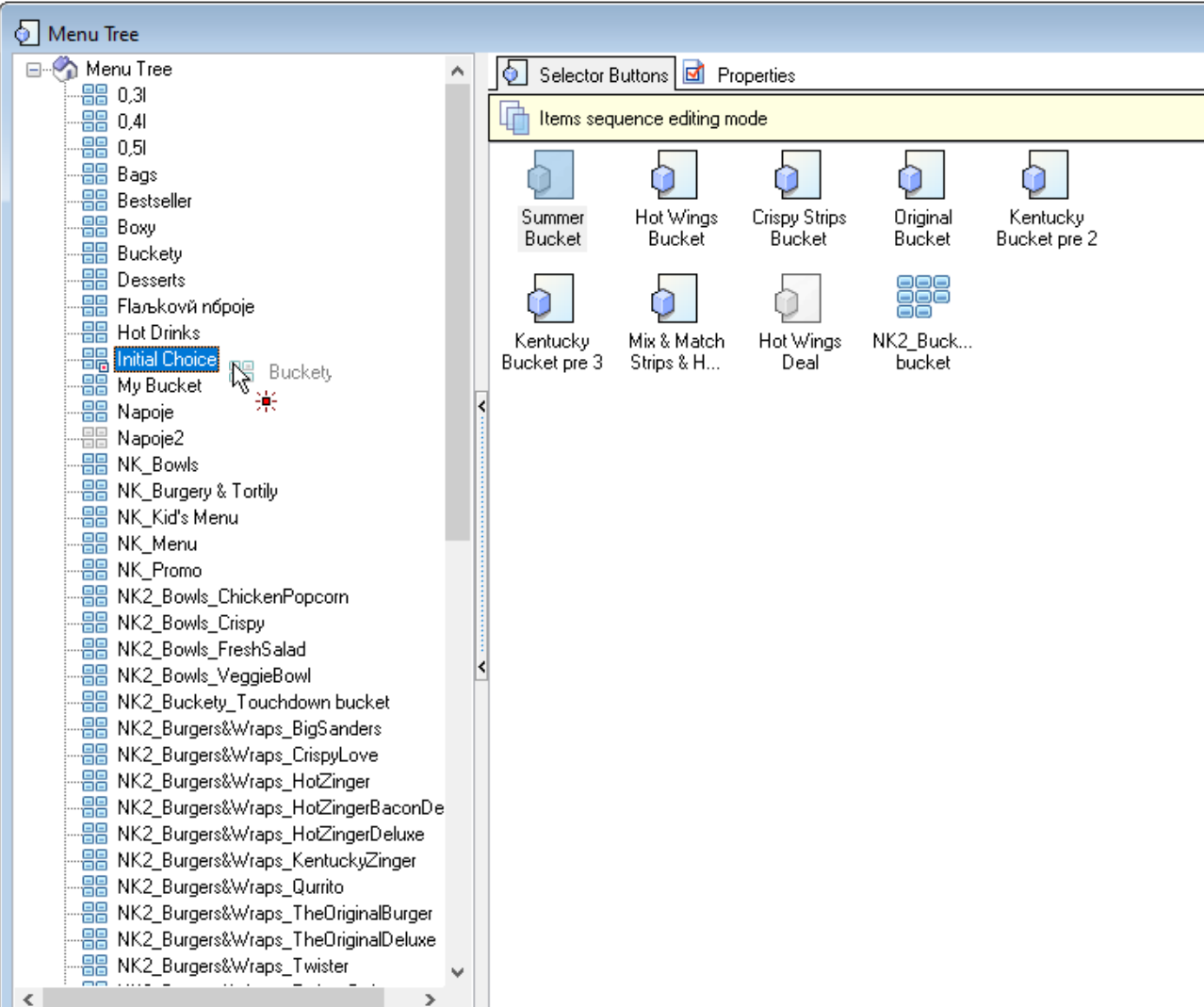Screen dimensions: 1204x1007
Task: Click the upper splitter collapse arrow
Action: tap(481, 406)
